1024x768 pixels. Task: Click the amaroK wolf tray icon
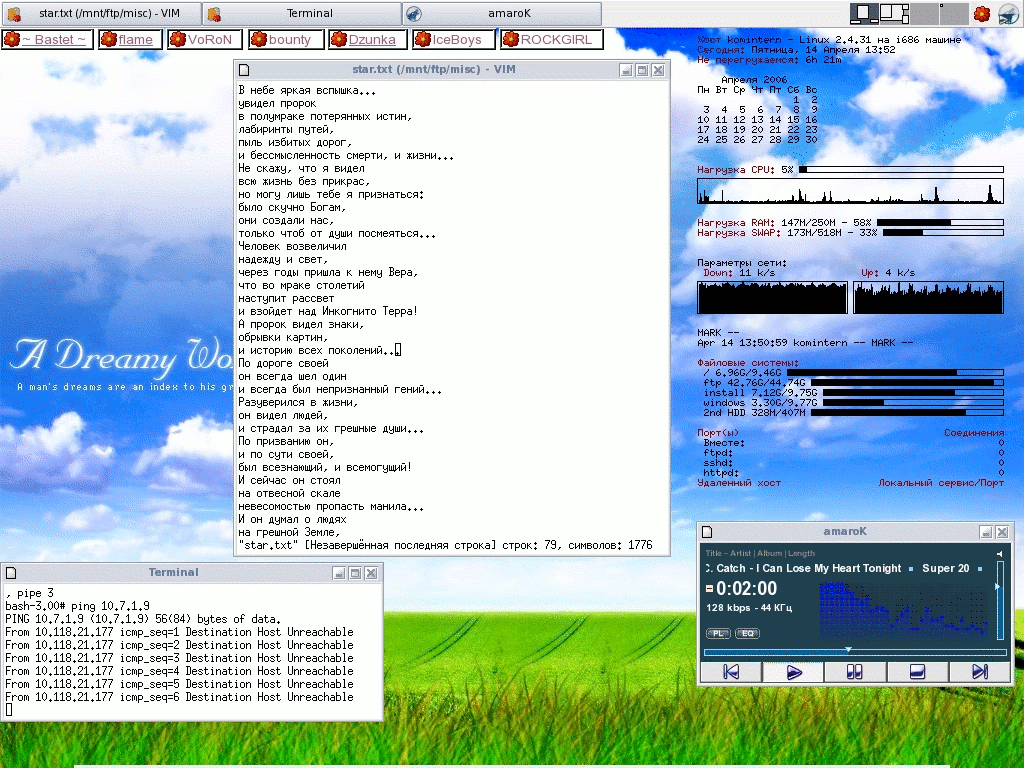(1008, 14)
